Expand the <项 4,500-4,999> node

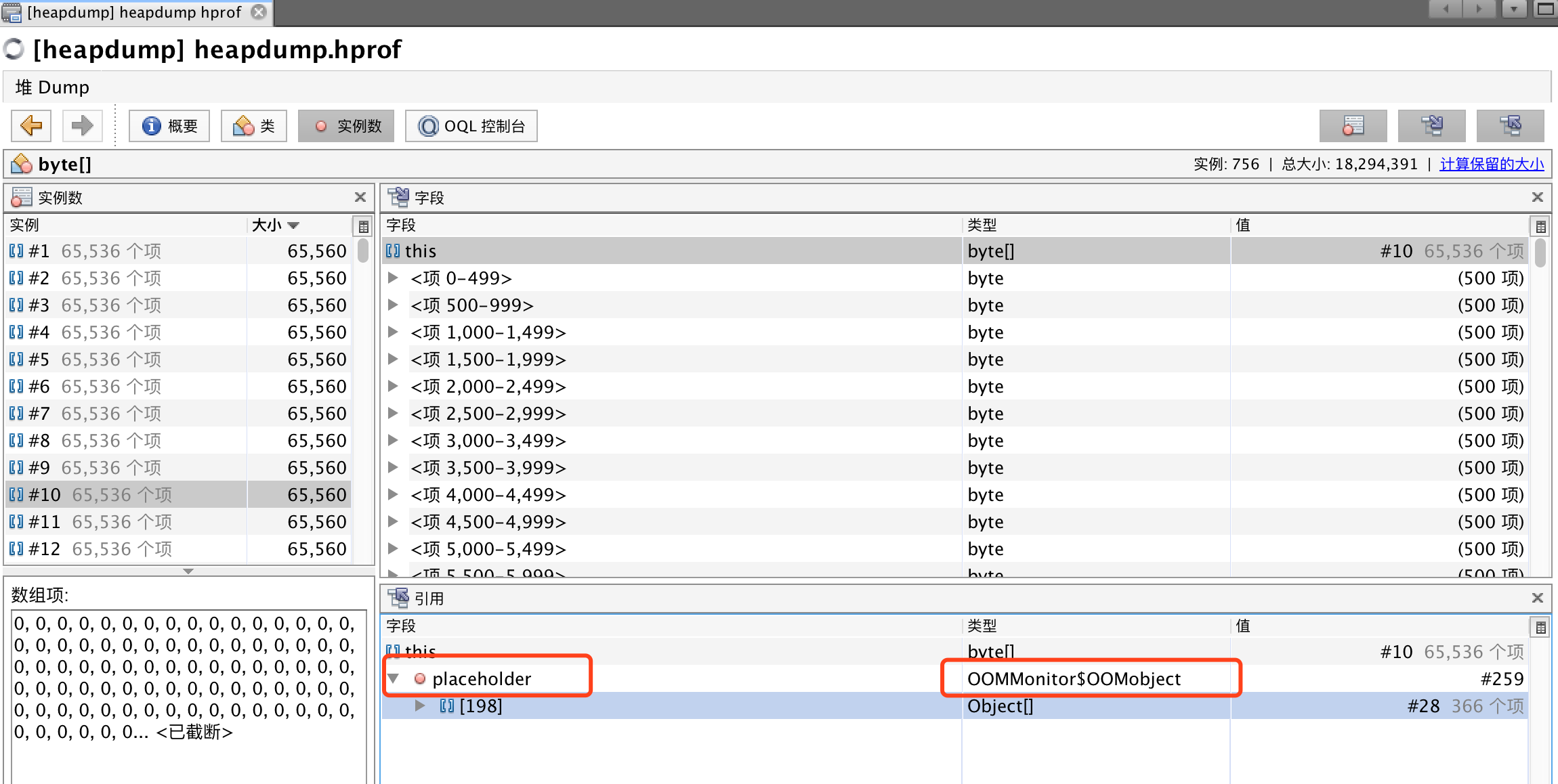tap(393, 521)
